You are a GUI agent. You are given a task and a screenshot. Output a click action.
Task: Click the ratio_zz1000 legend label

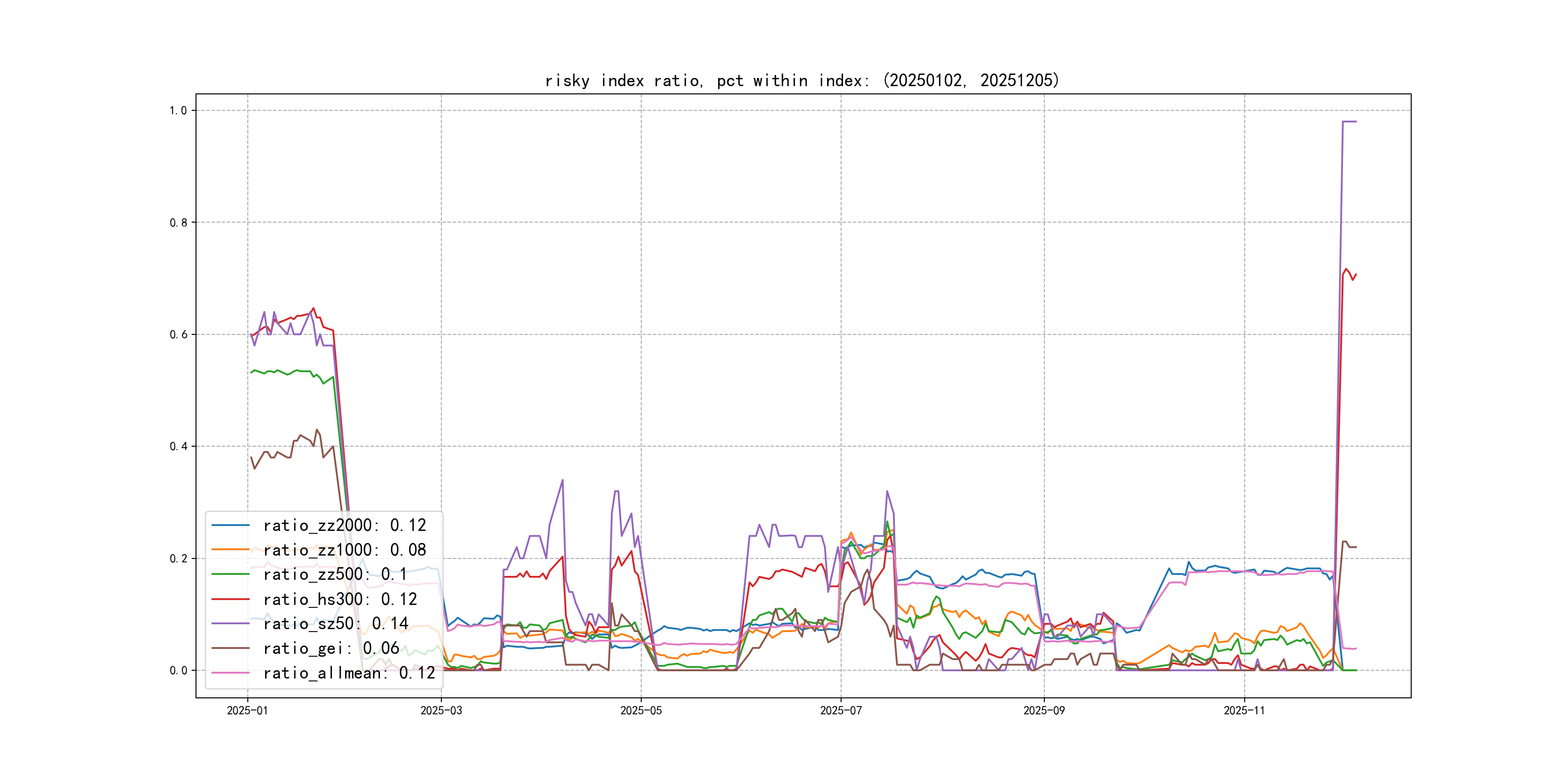coord(345,550)
